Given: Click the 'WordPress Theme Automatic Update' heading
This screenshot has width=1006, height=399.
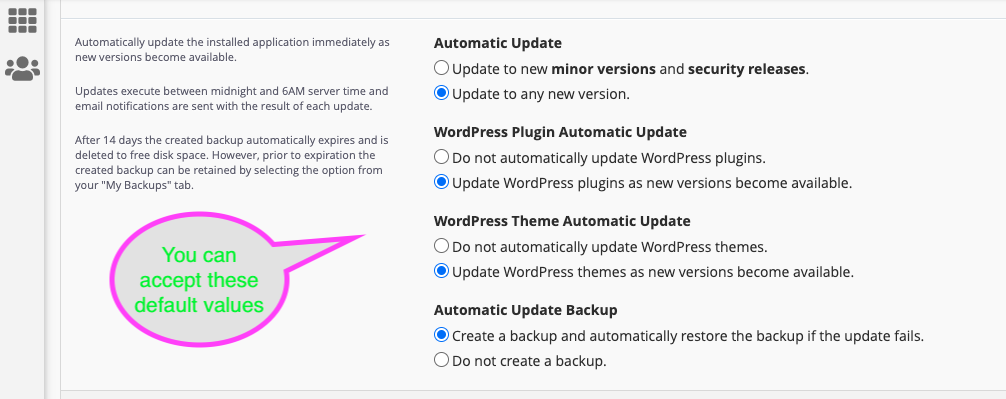Looking at the screenshot, I should [x=562, y=221].
